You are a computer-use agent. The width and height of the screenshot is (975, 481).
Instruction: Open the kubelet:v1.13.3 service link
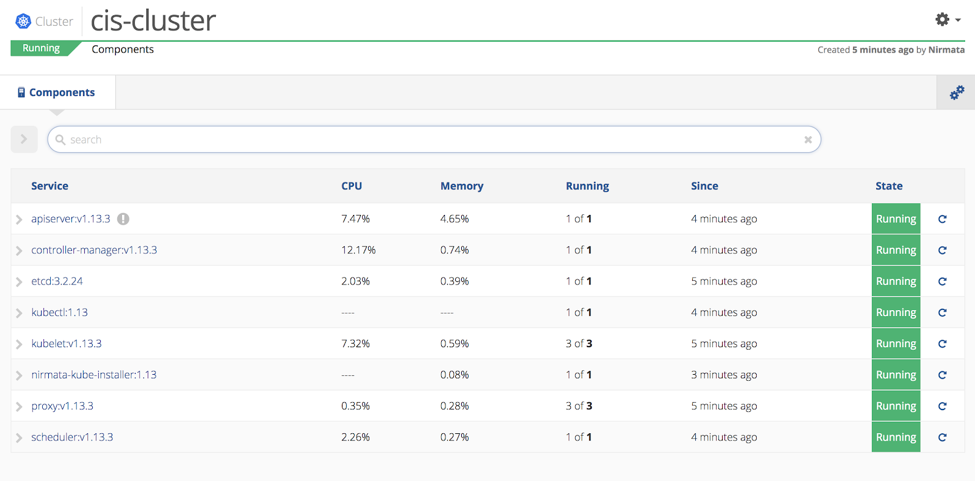[x=66, y=343]
